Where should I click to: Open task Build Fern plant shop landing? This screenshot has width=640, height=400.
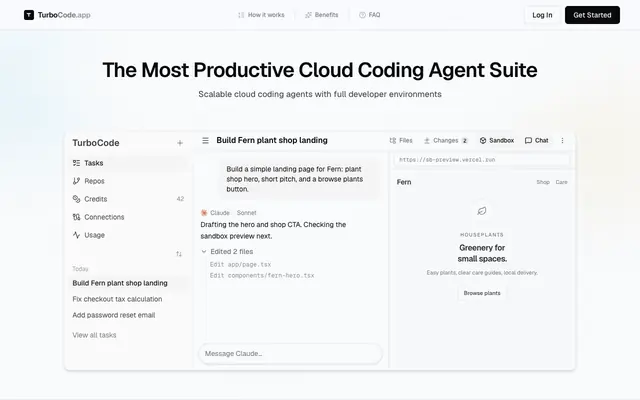click(x=129, y=283)
